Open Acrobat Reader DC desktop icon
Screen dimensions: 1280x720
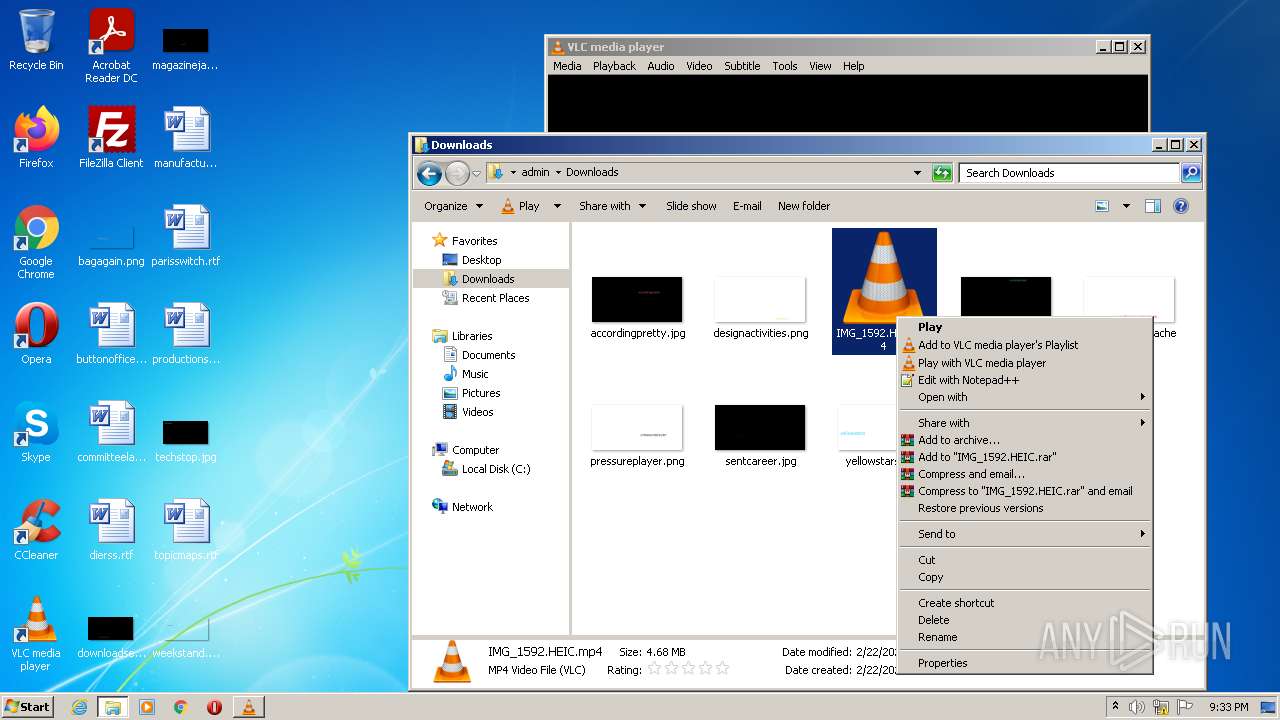[111, 46]
